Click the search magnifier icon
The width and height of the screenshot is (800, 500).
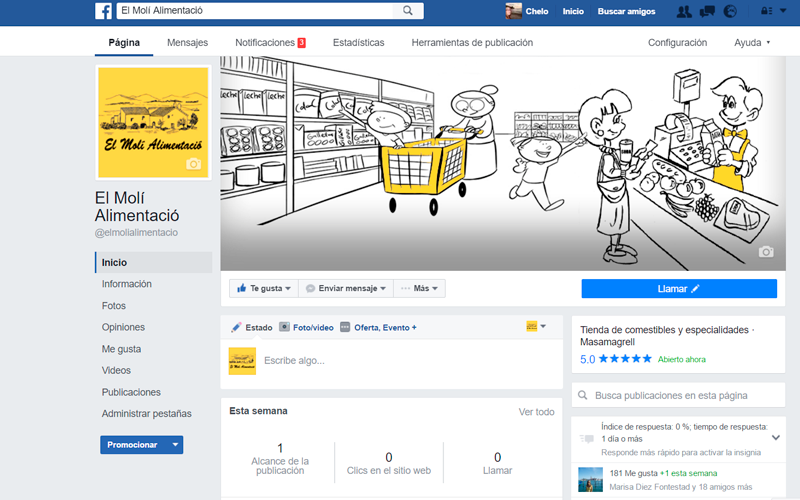[x=408, y=11]
